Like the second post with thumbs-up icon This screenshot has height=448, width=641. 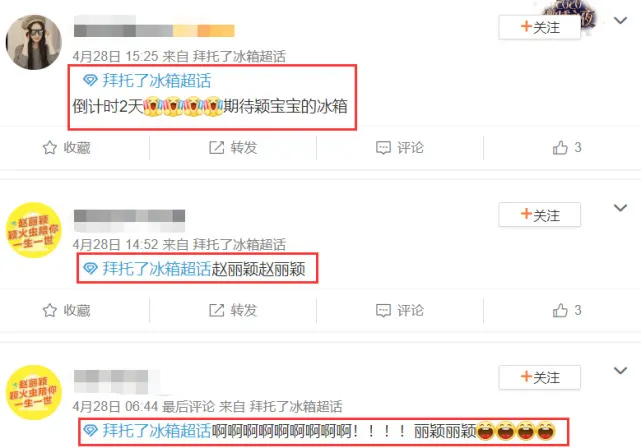click(x=560, y=310)
